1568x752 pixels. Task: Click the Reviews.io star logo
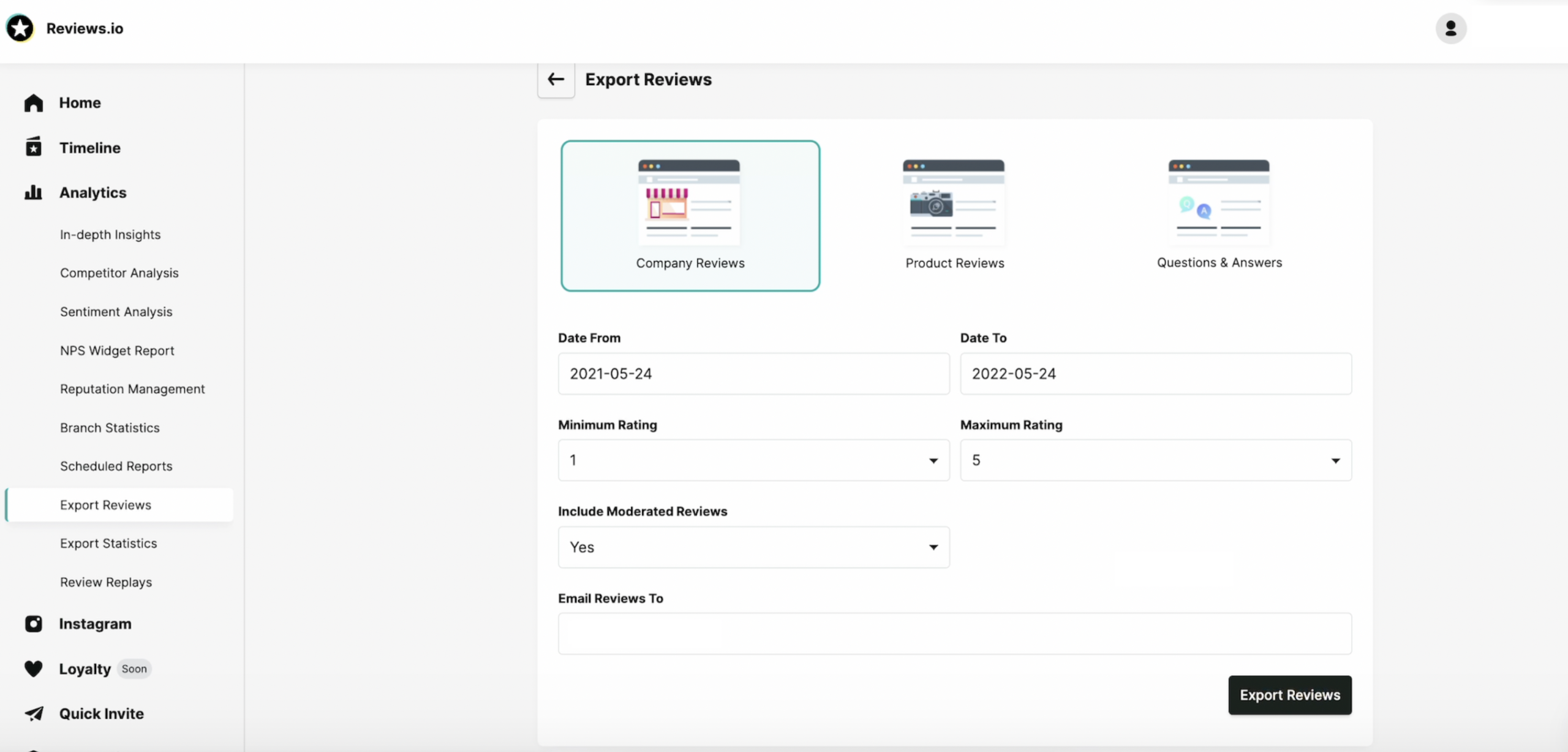[x=20, y=28]
